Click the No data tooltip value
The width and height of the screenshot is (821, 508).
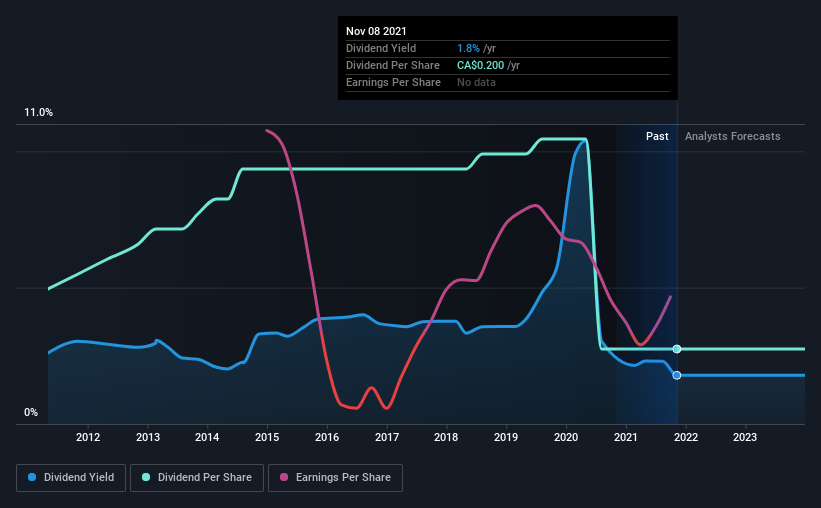476,82
